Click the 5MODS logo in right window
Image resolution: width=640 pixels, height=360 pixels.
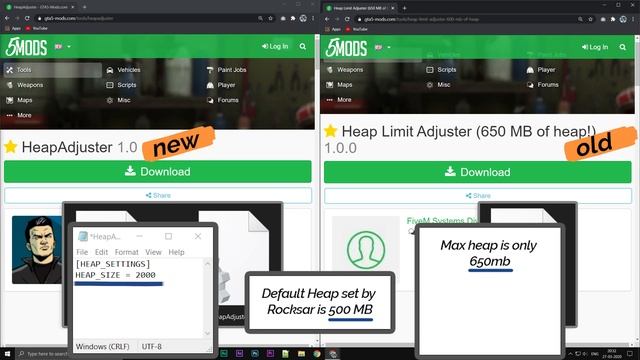tap(347, 47)
